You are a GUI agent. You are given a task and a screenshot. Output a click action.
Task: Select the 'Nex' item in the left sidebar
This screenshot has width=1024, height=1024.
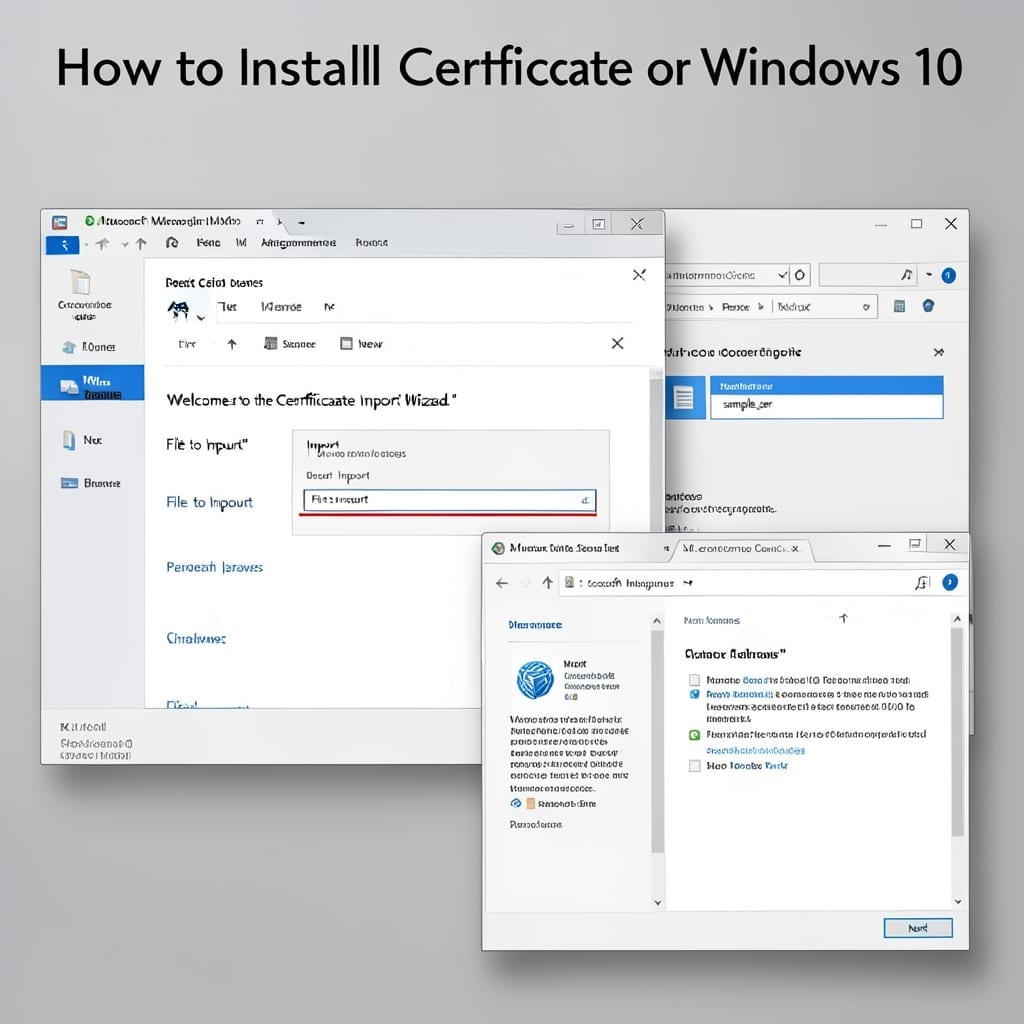coord(82,440)
